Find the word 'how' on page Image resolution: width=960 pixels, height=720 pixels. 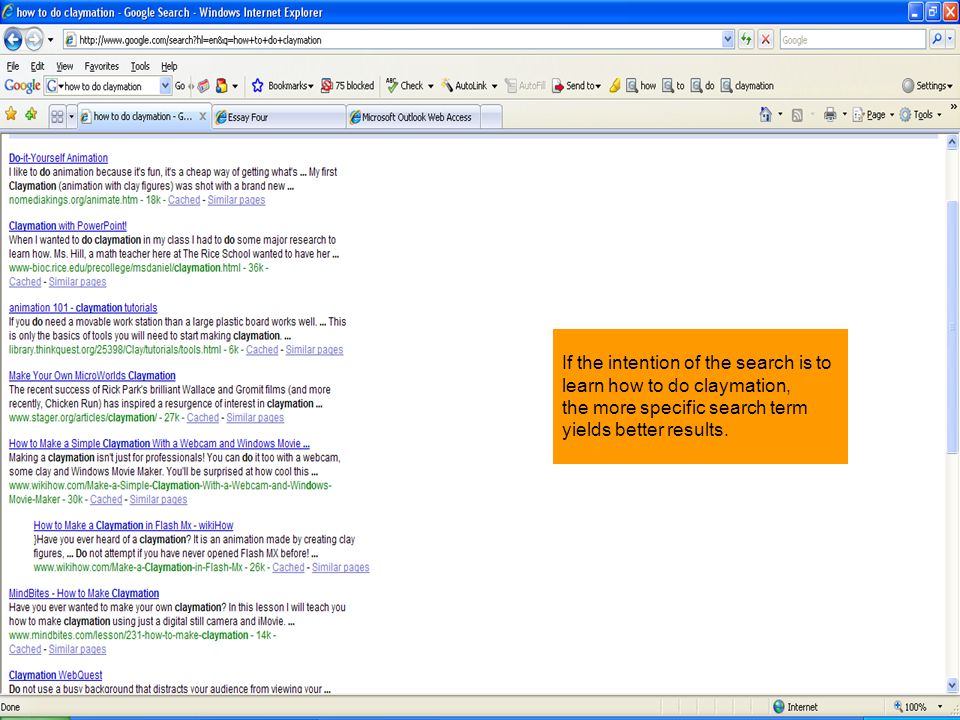(x=640, y=86)
